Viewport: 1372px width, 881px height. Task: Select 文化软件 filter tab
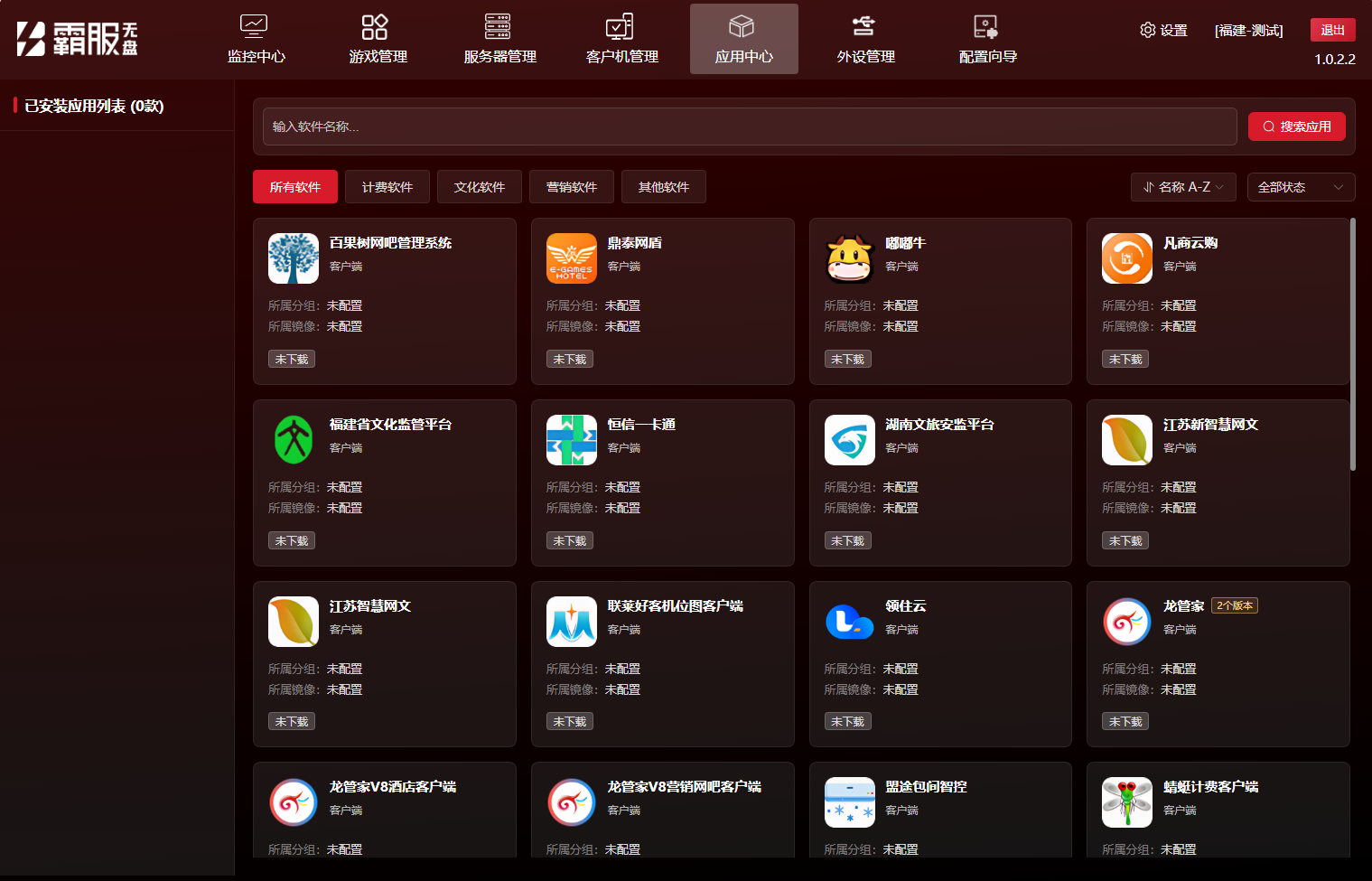480,187
